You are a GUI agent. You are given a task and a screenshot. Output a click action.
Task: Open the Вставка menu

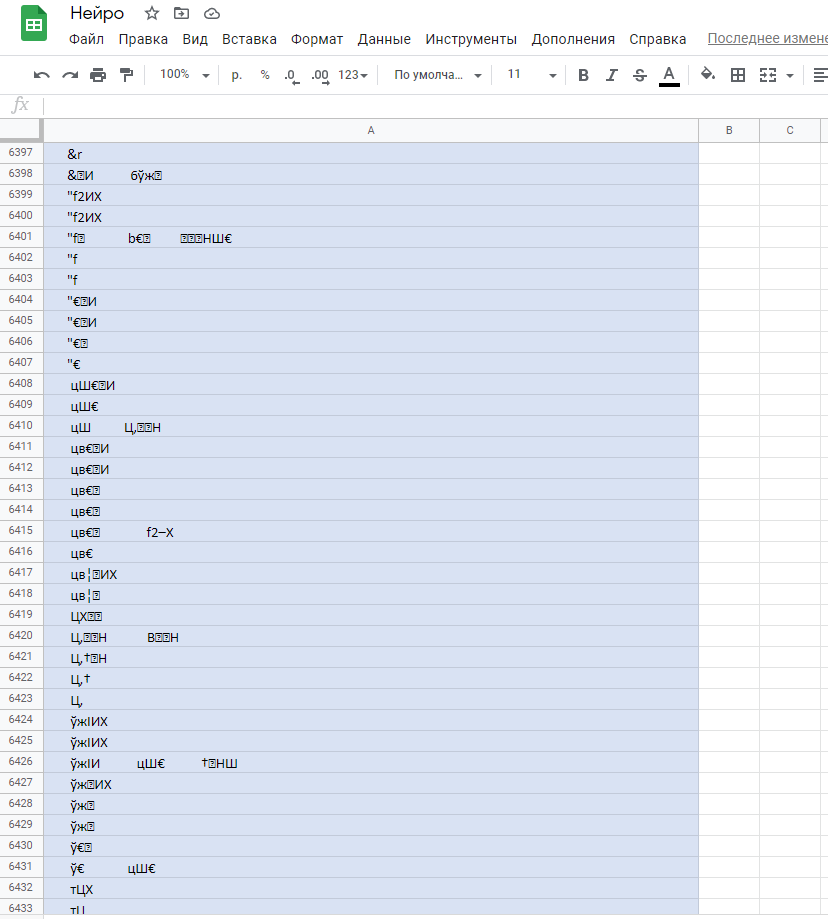pos(249,39)
